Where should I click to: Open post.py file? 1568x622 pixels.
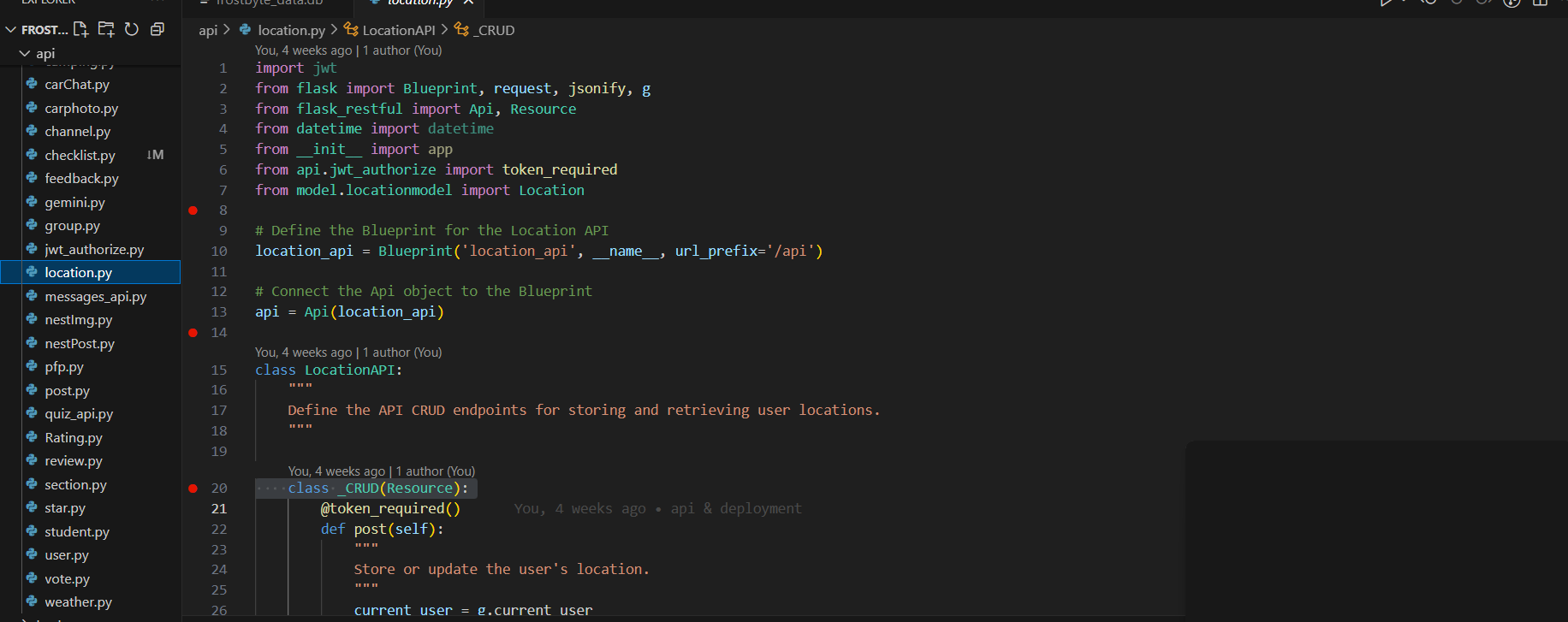[67, 391]
